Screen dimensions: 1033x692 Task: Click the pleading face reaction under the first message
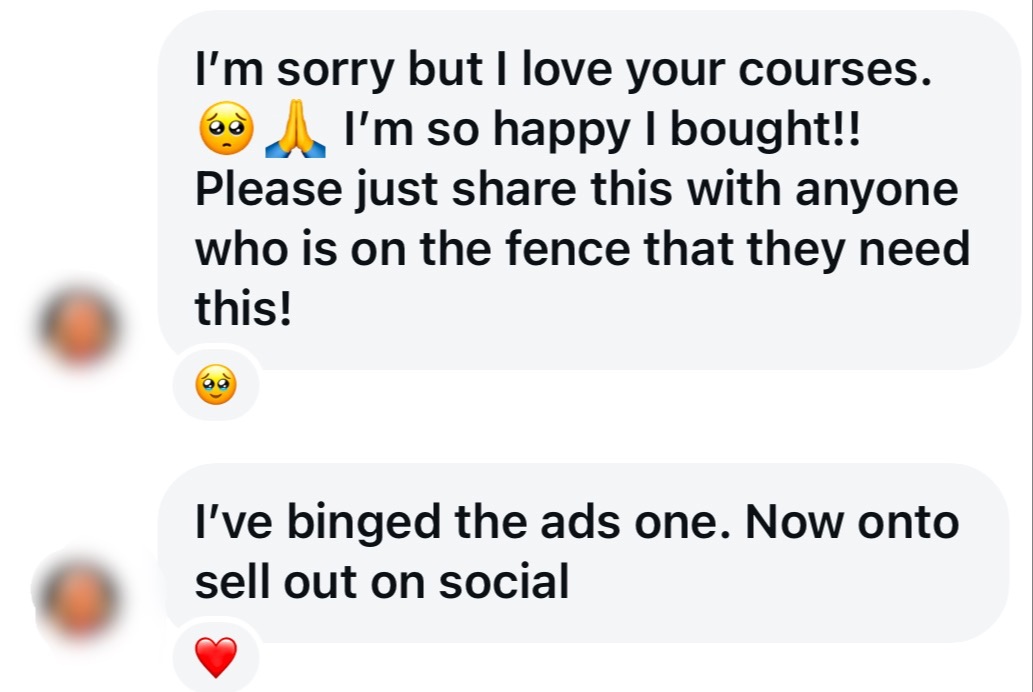[x=216, y=383]
